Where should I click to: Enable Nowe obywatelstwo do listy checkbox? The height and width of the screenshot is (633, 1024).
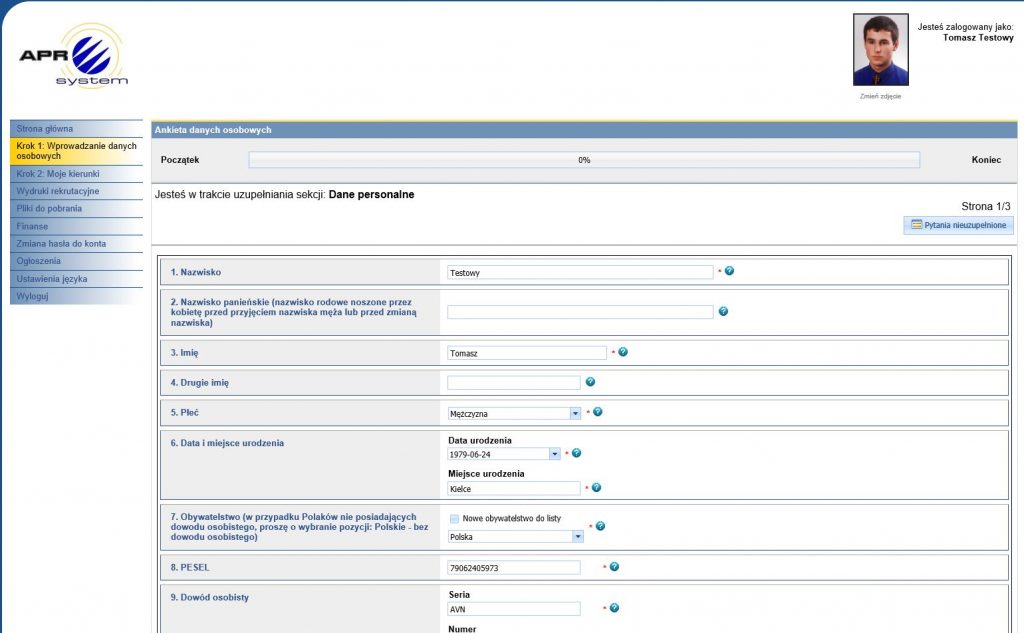pyautogui.click(x=454, y=519)
